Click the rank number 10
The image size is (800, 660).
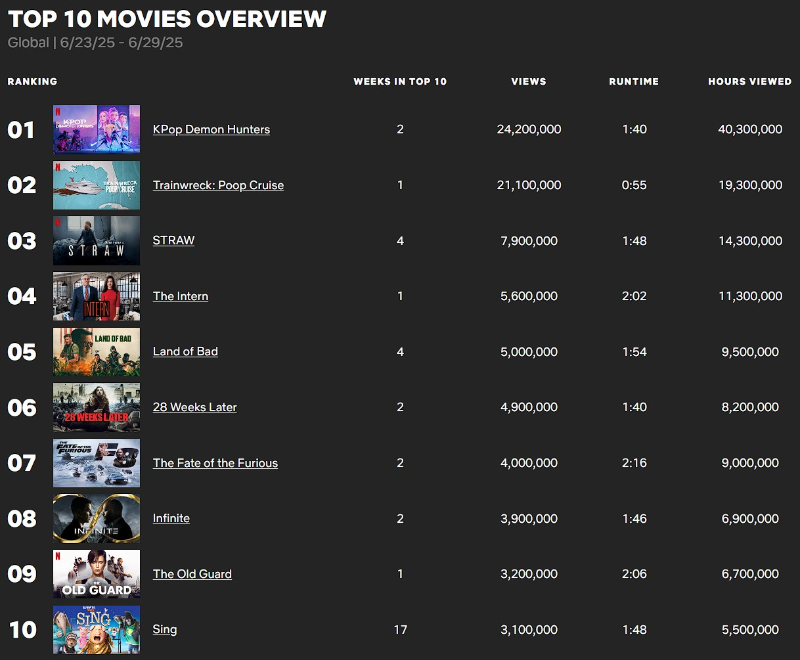23,630
